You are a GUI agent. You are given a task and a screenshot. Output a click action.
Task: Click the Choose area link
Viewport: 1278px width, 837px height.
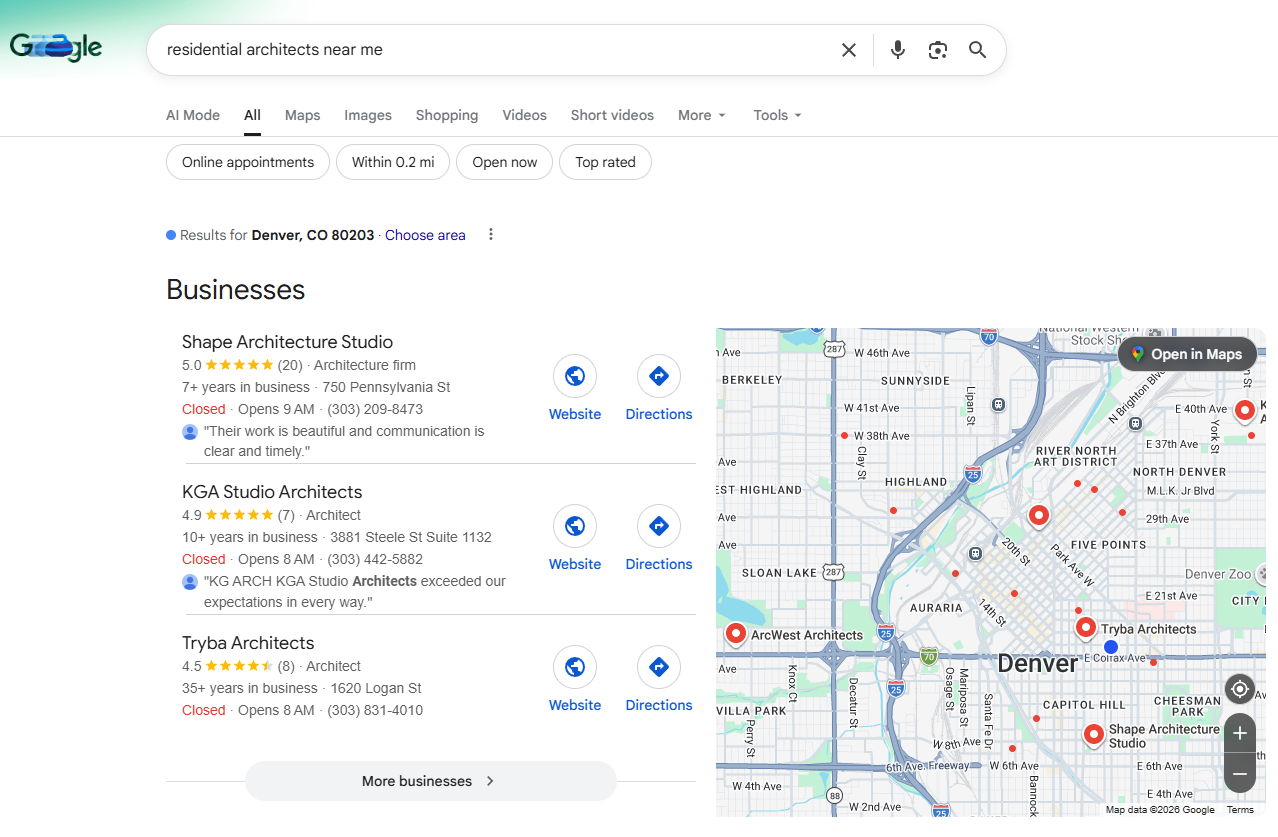coord(425,235)
